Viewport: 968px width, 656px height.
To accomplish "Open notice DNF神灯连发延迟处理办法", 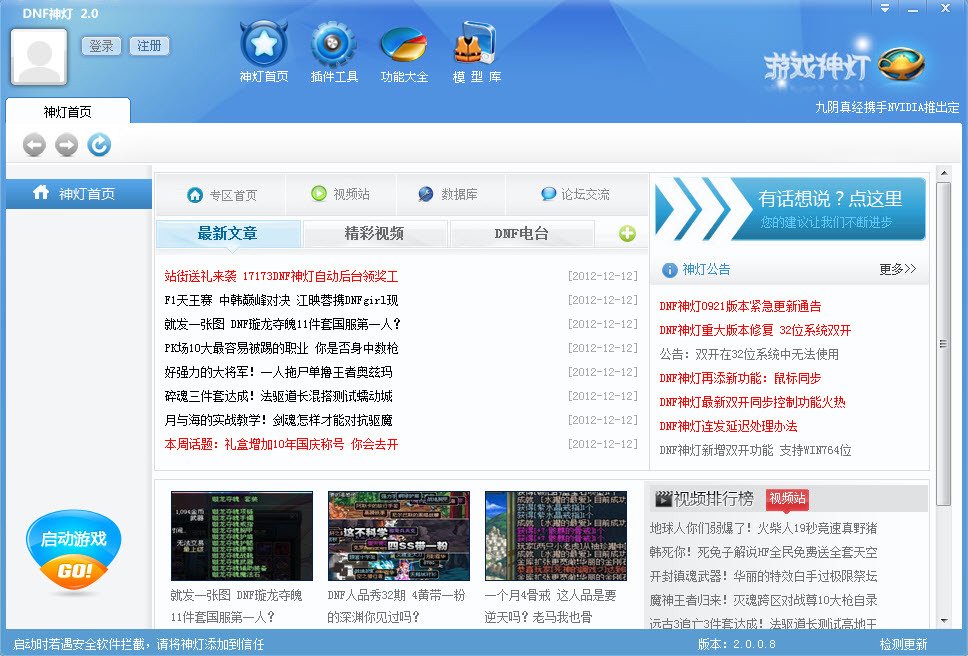I will coord(728,426).
